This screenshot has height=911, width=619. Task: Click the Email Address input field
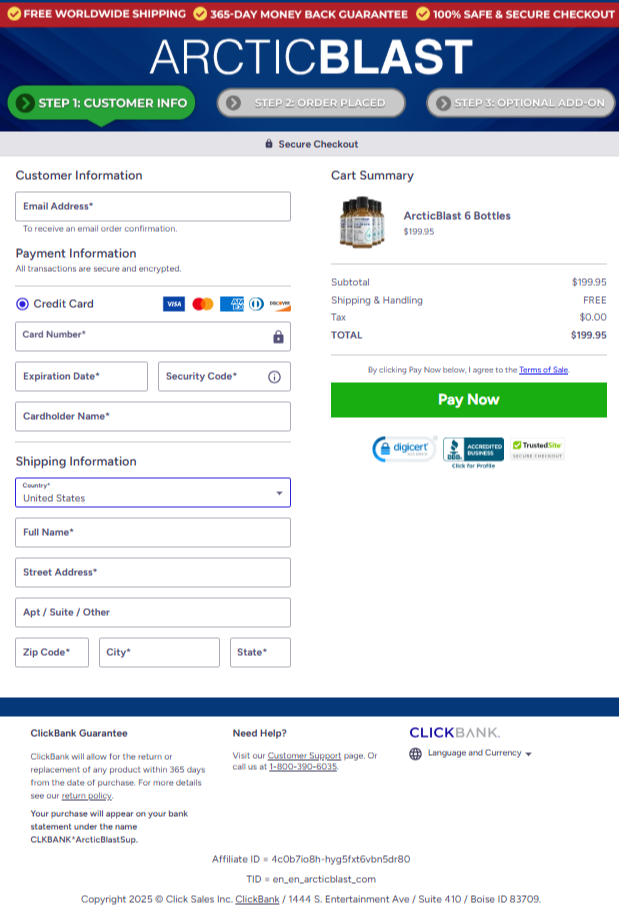click(x=153, y=207)
